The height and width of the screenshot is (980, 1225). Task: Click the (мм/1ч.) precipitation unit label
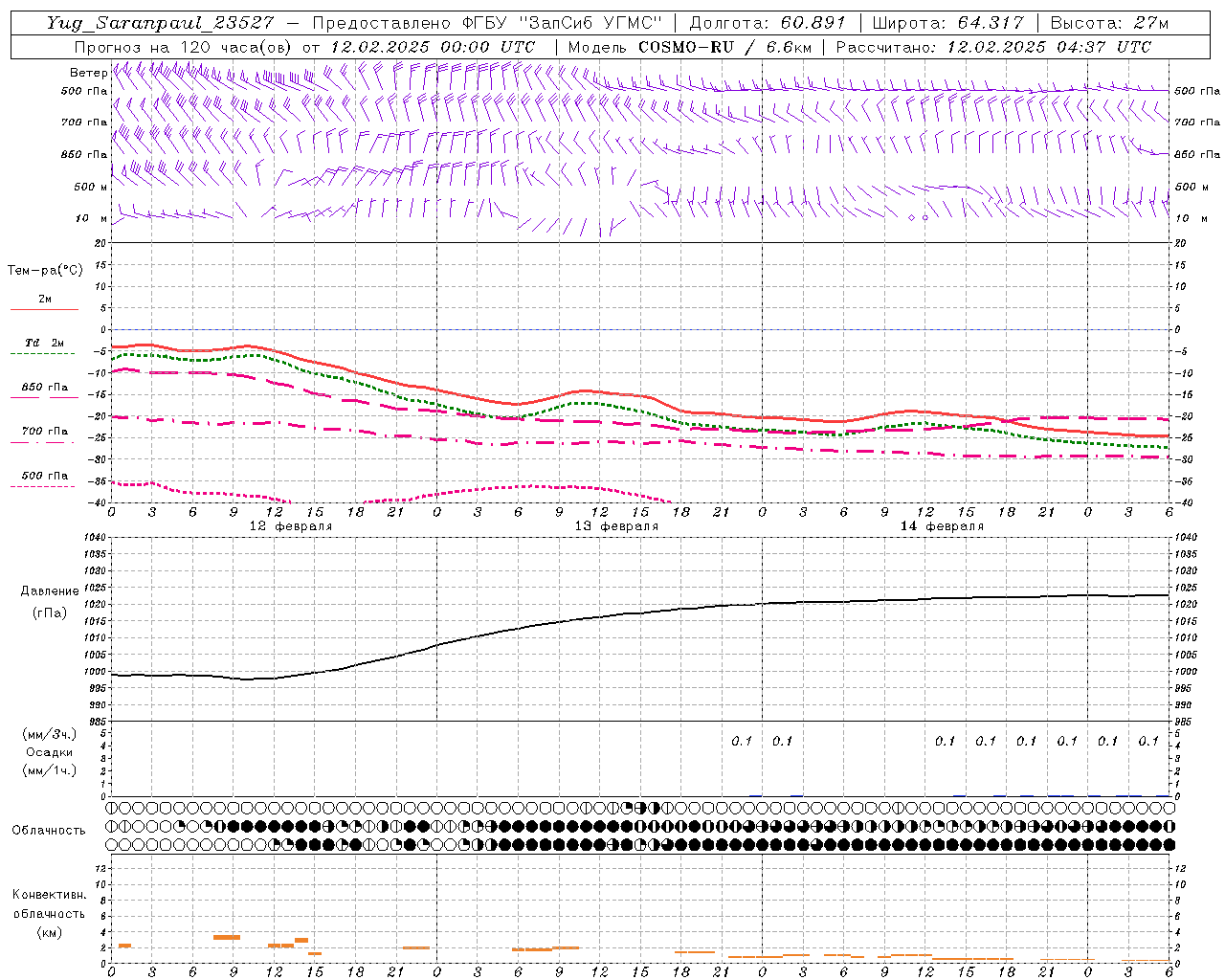click(50, 770)
